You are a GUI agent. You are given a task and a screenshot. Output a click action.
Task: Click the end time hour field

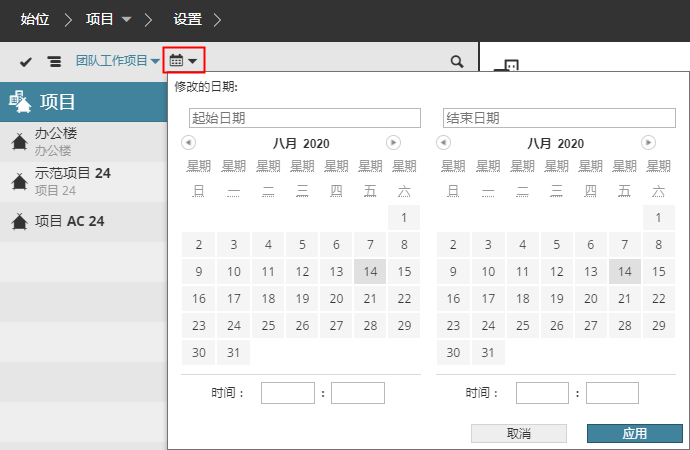pos(542,393)
